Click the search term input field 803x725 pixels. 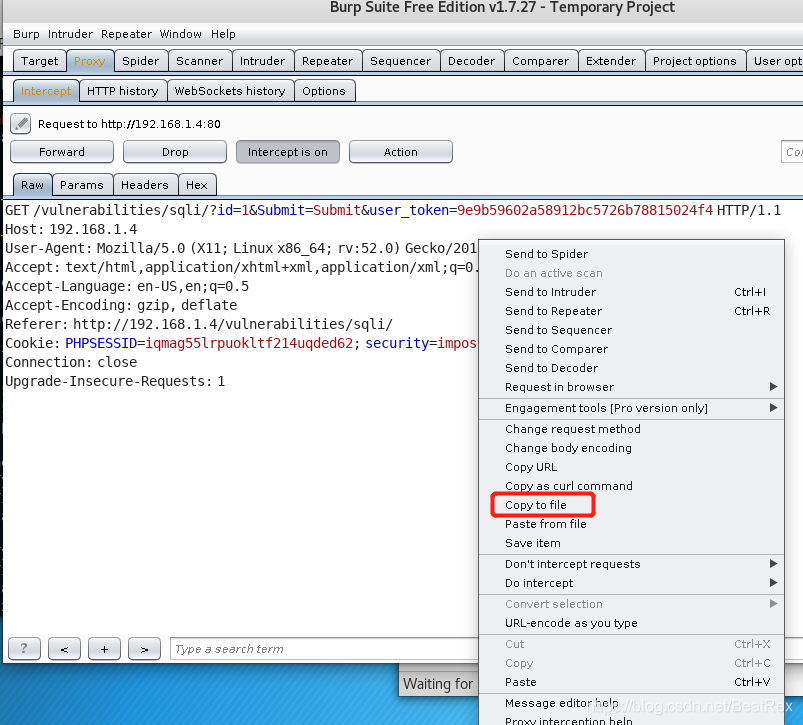(324, 649)
